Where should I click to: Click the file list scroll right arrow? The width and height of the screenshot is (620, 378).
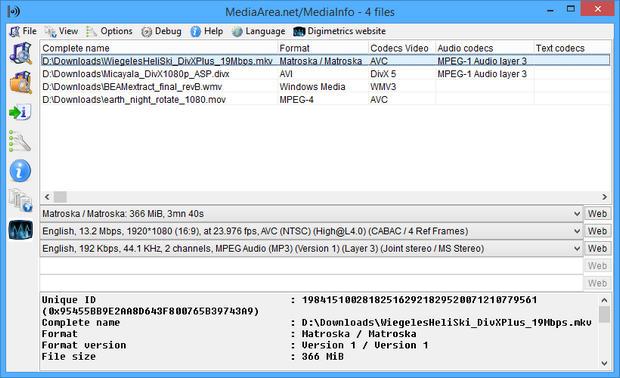tap(604, 197)
